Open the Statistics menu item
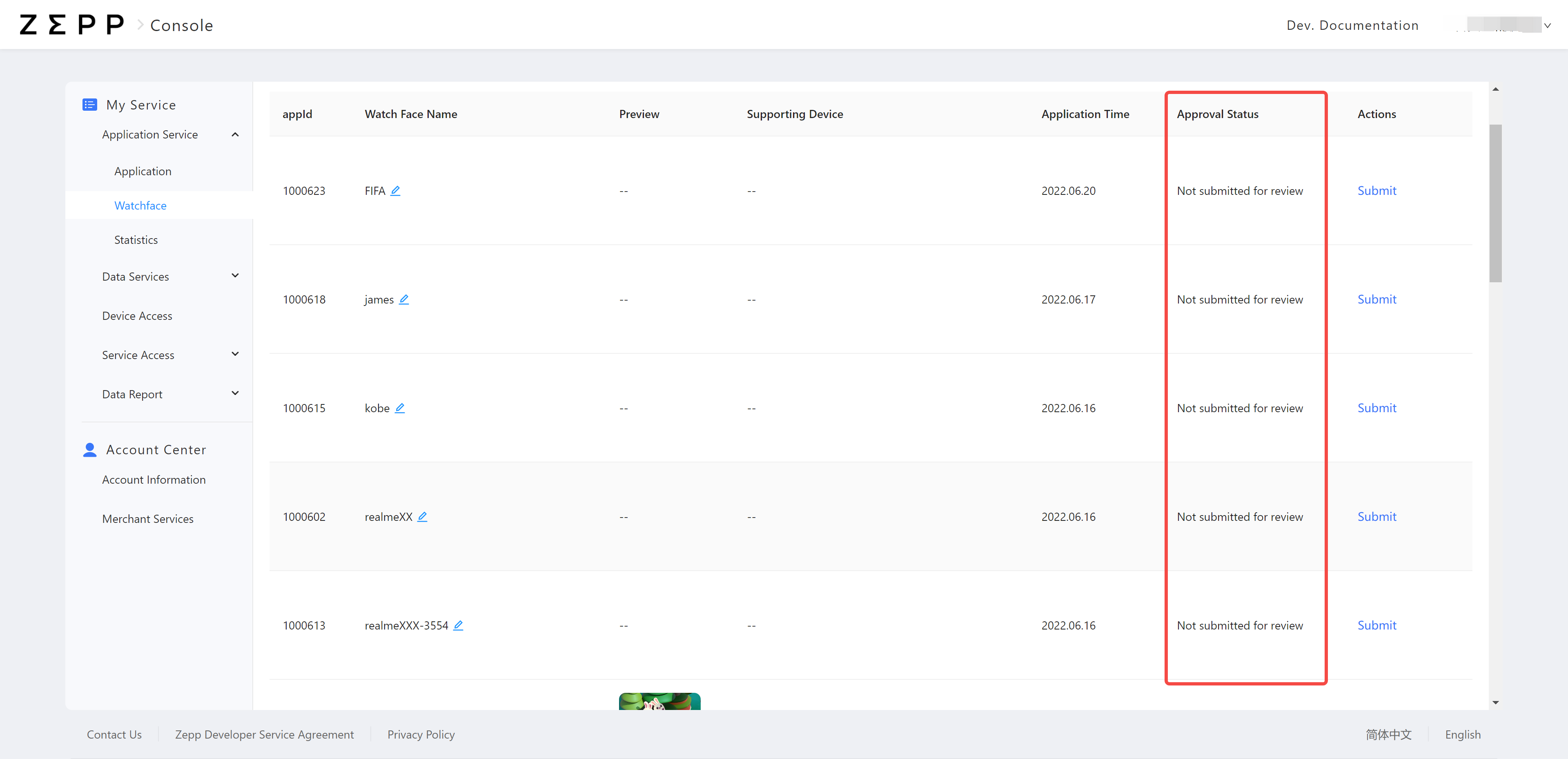The height and width of the screenshot is (759, 1568). 136,240
